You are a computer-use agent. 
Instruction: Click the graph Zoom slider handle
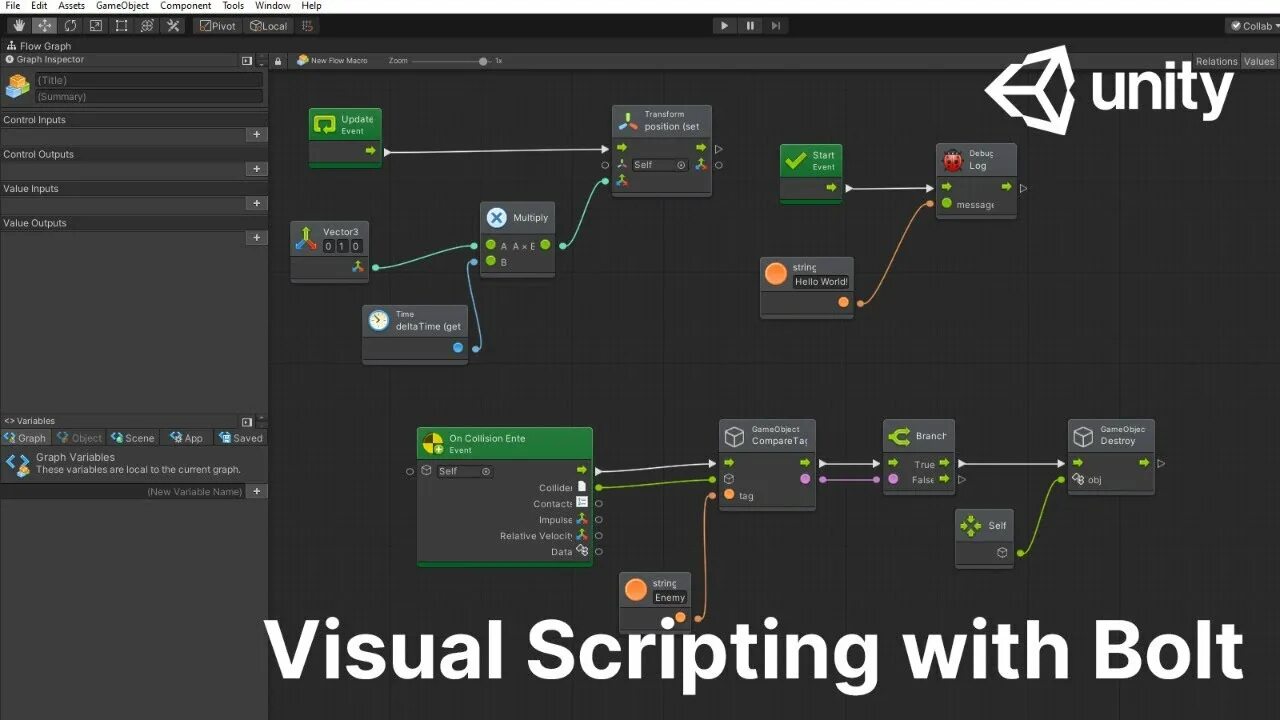tap(483, 61)
